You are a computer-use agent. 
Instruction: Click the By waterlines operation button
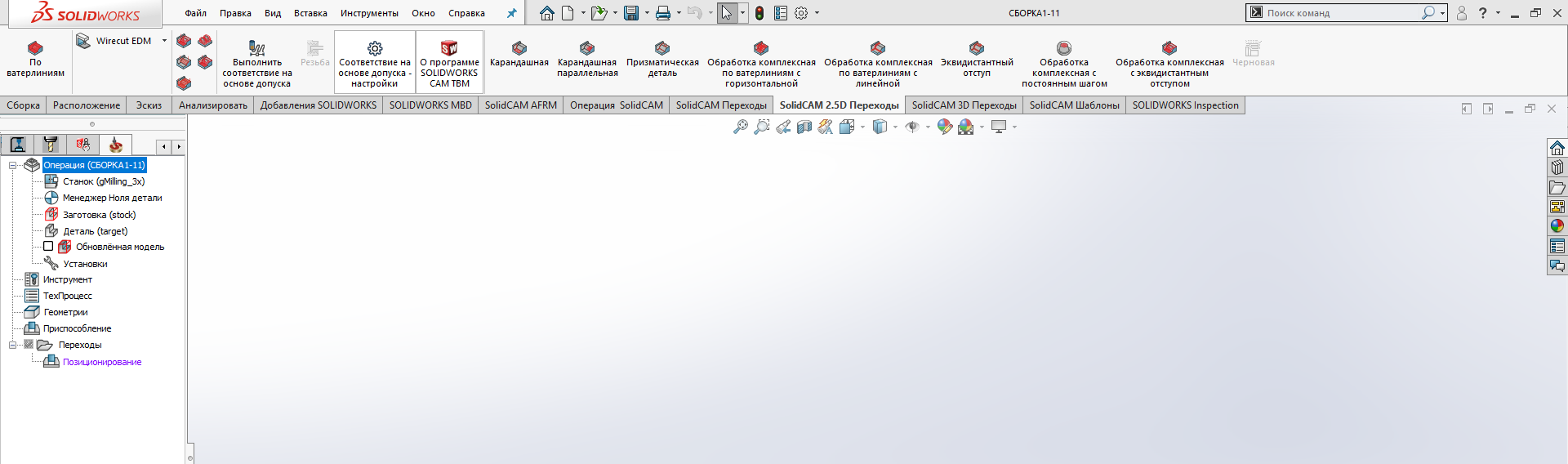tap(35, 59)
